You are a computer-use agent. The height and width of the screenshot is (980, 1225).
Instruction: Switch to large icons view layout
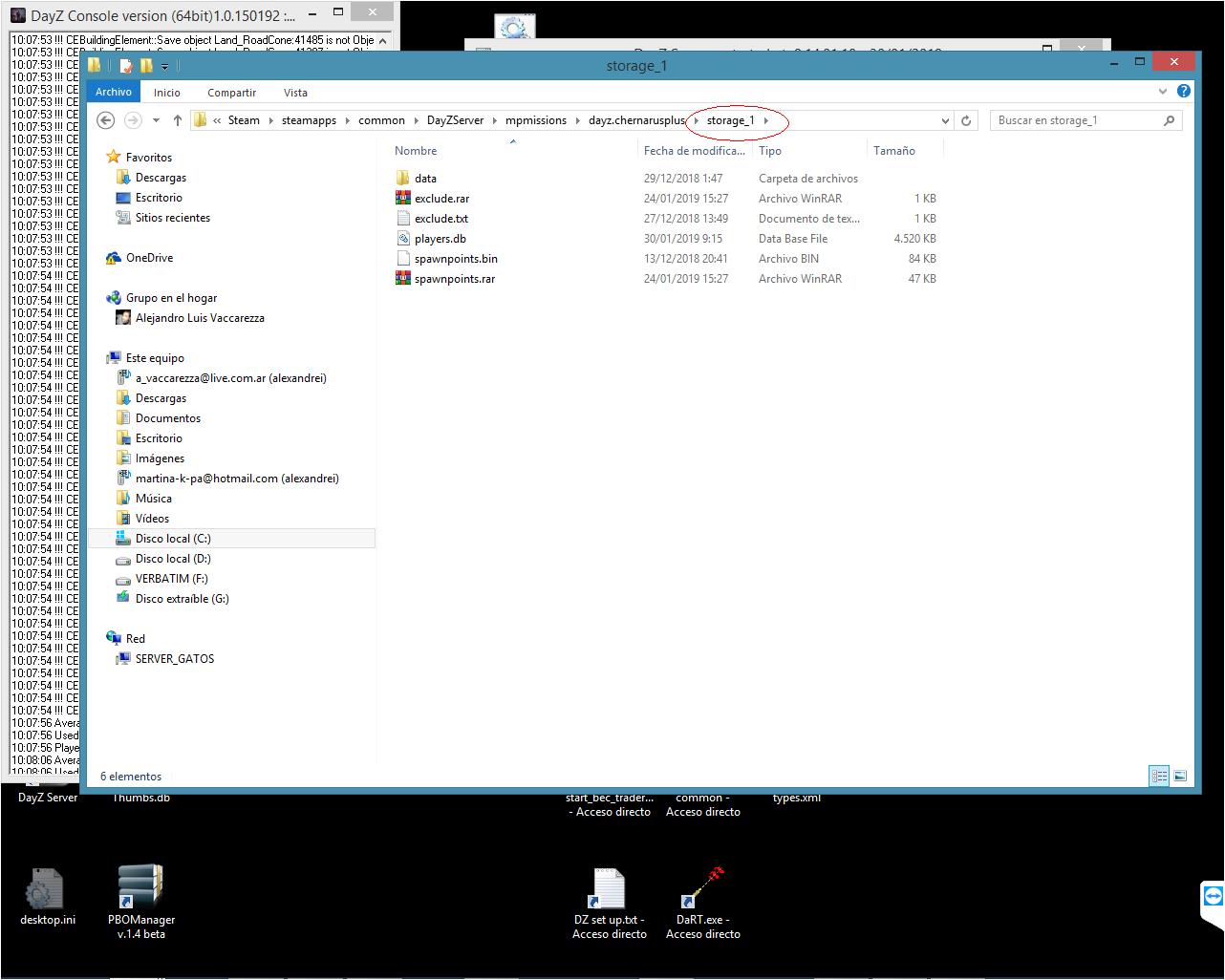click(x=1180, y=777)
